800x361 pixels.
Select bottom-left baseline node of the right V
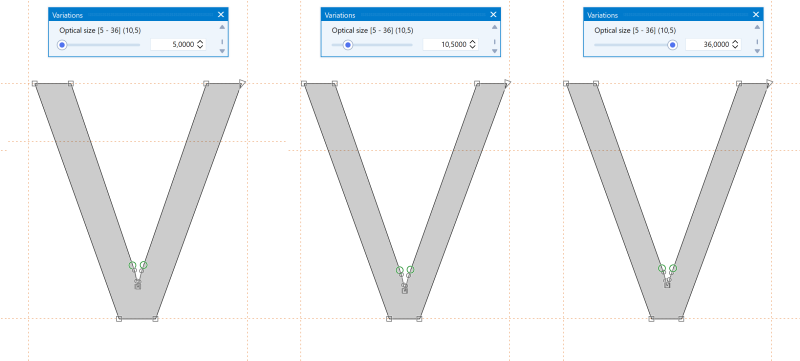click(651, 319)
